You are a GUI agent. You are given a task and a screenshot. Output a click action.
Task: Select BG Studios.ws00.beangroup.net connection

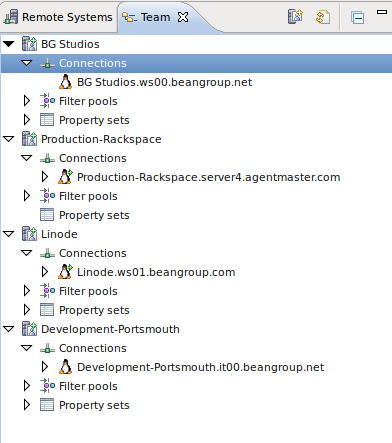165,82
